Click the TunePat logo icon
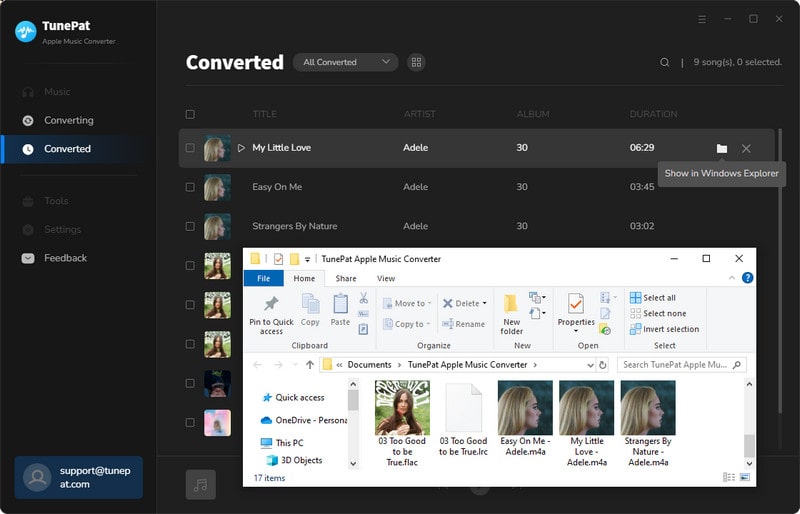Image resolution: width=800 pixels, height=514 pixels. (26, 32)
